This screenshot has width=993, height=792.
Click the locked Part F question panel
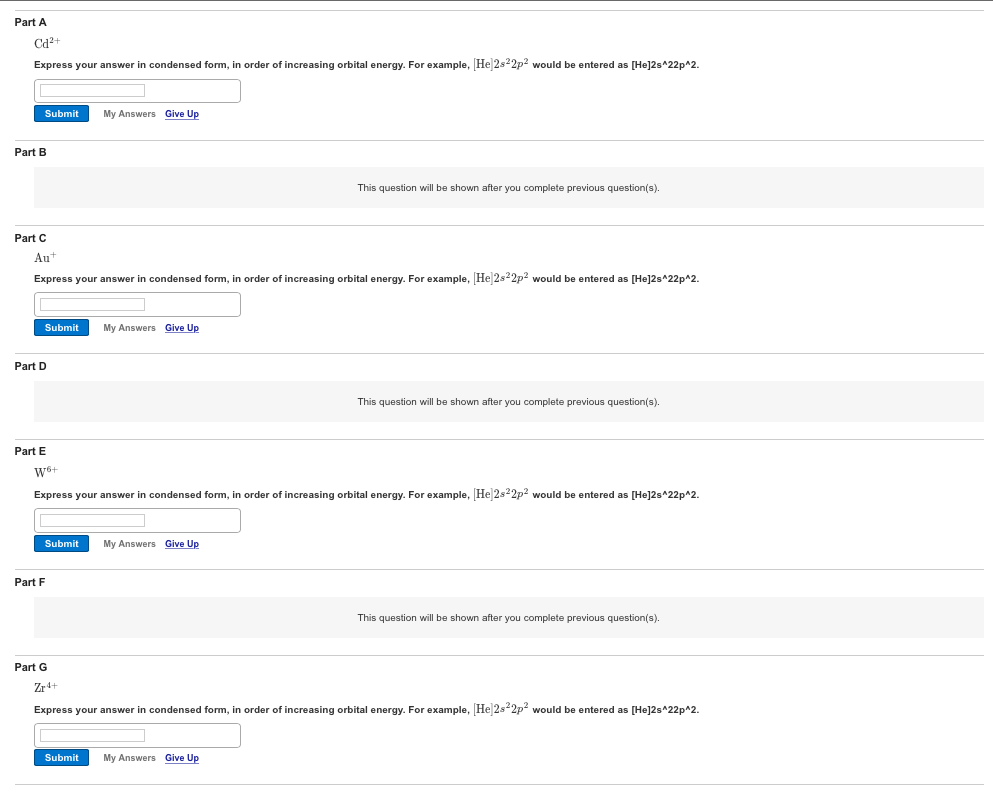[509, 617]
